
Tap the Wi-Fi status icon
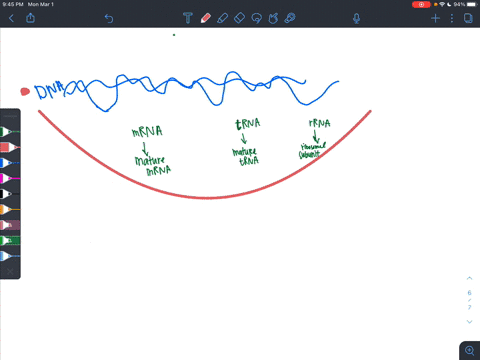(442, 4)
